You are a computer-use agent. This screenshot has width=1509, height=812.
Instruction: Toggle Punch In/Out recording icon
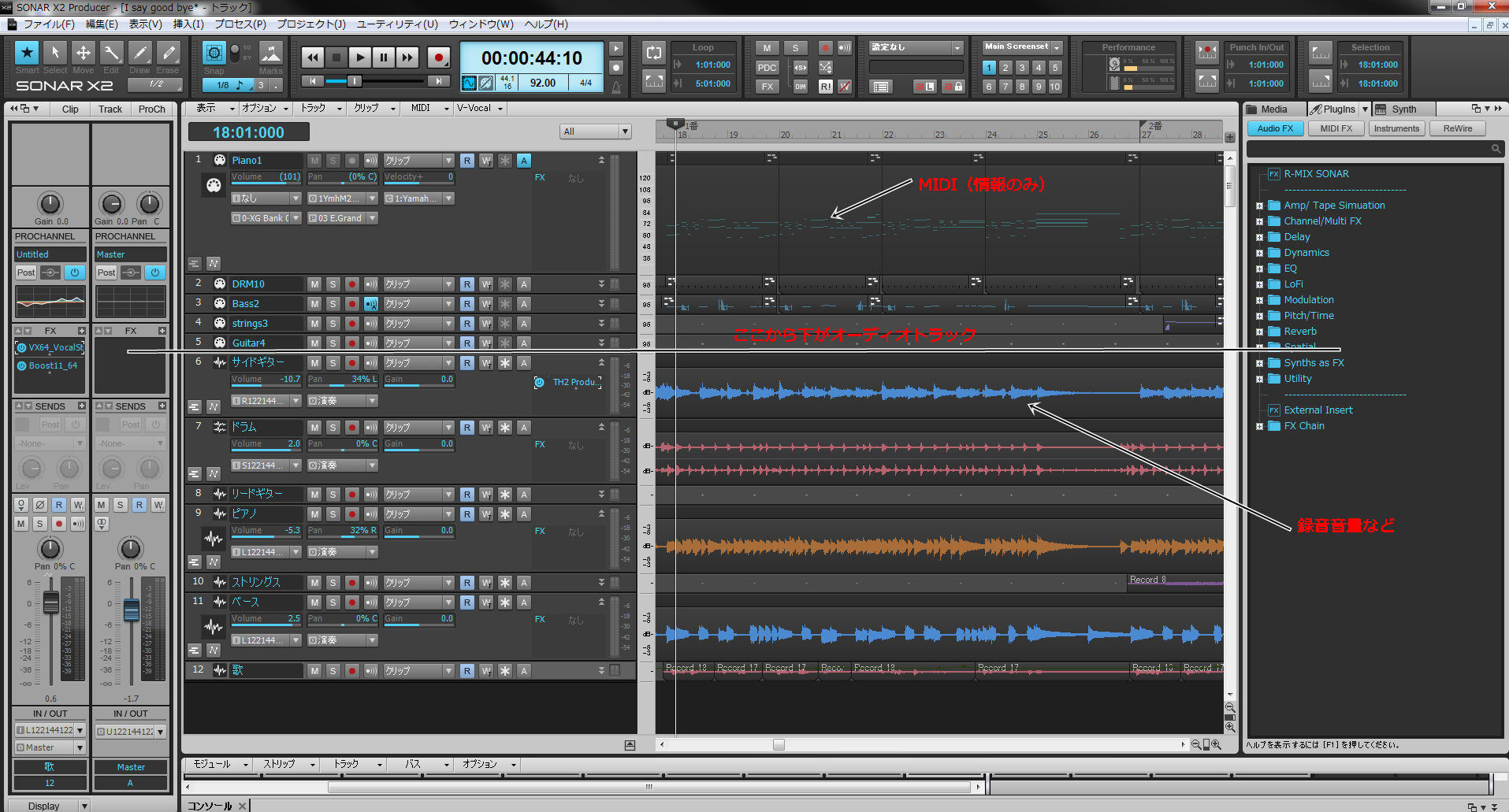(1207, 53)
